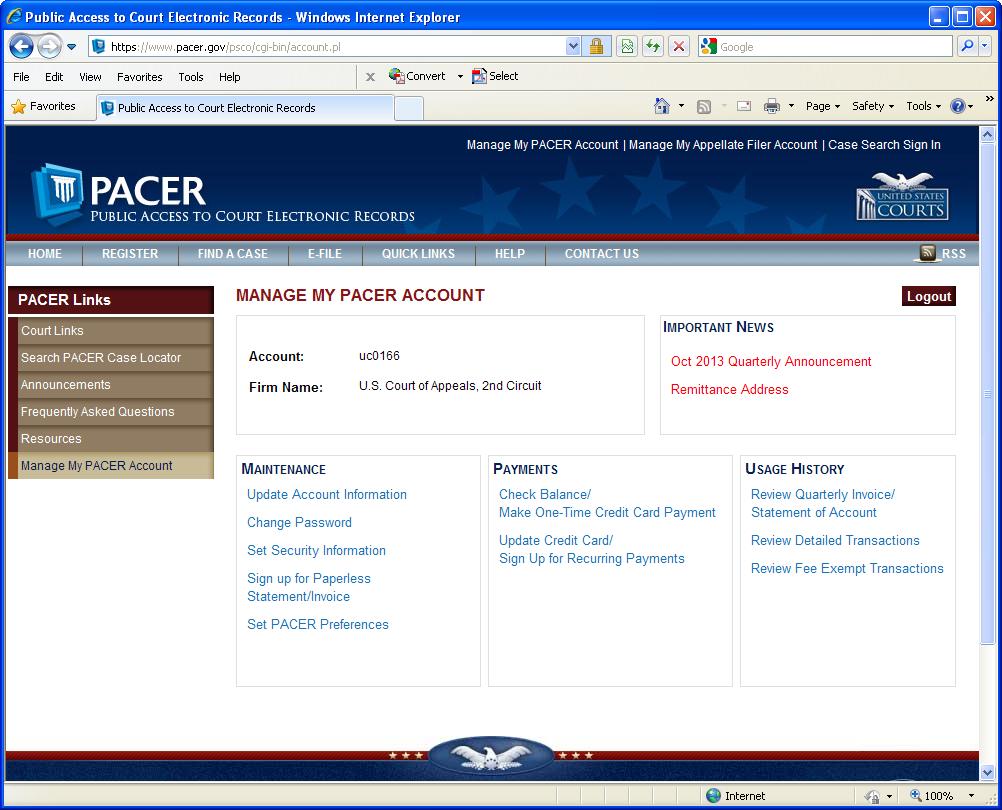Print the page with the printer icon

pos(772,106)
